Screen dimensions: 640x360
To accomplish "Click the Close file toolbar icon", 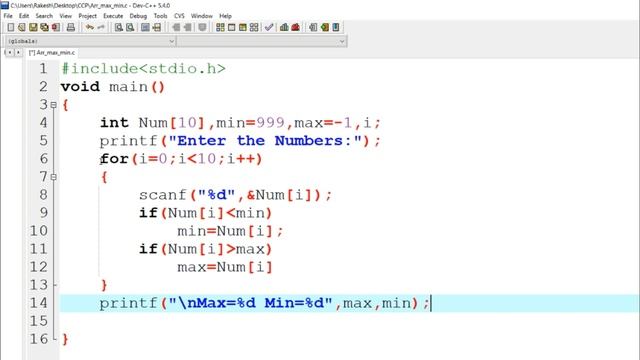I will pyautogui.click(x=56, y=27).
